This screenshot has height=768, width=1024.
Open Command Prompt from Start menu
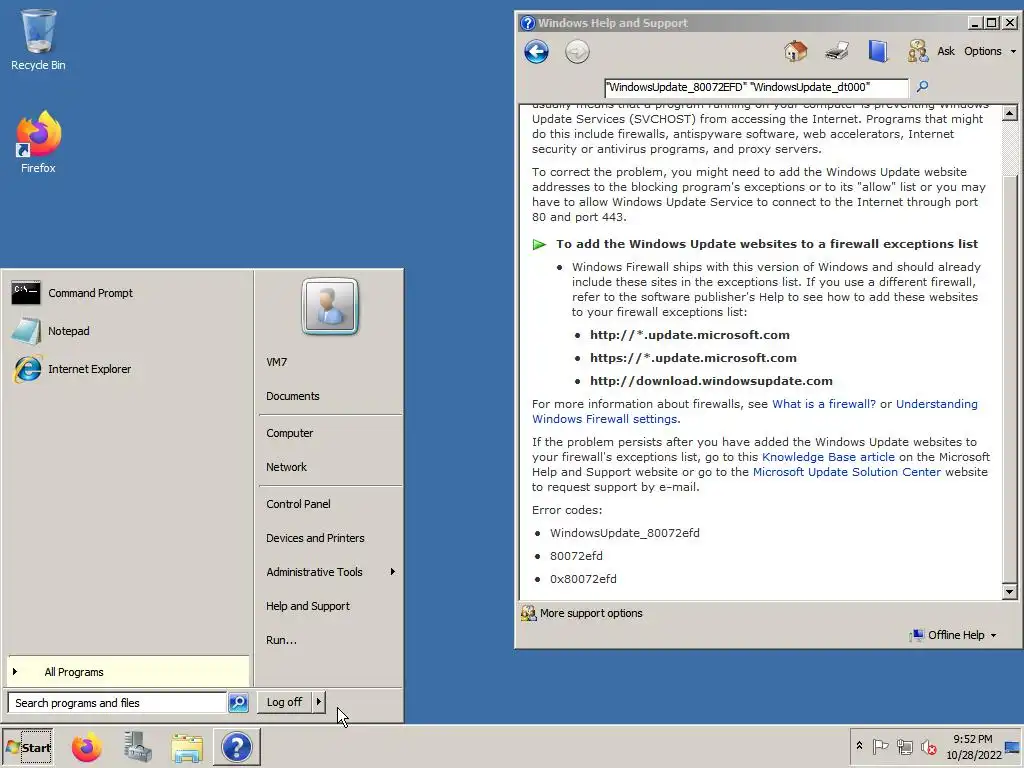click(x=127, y=293)
